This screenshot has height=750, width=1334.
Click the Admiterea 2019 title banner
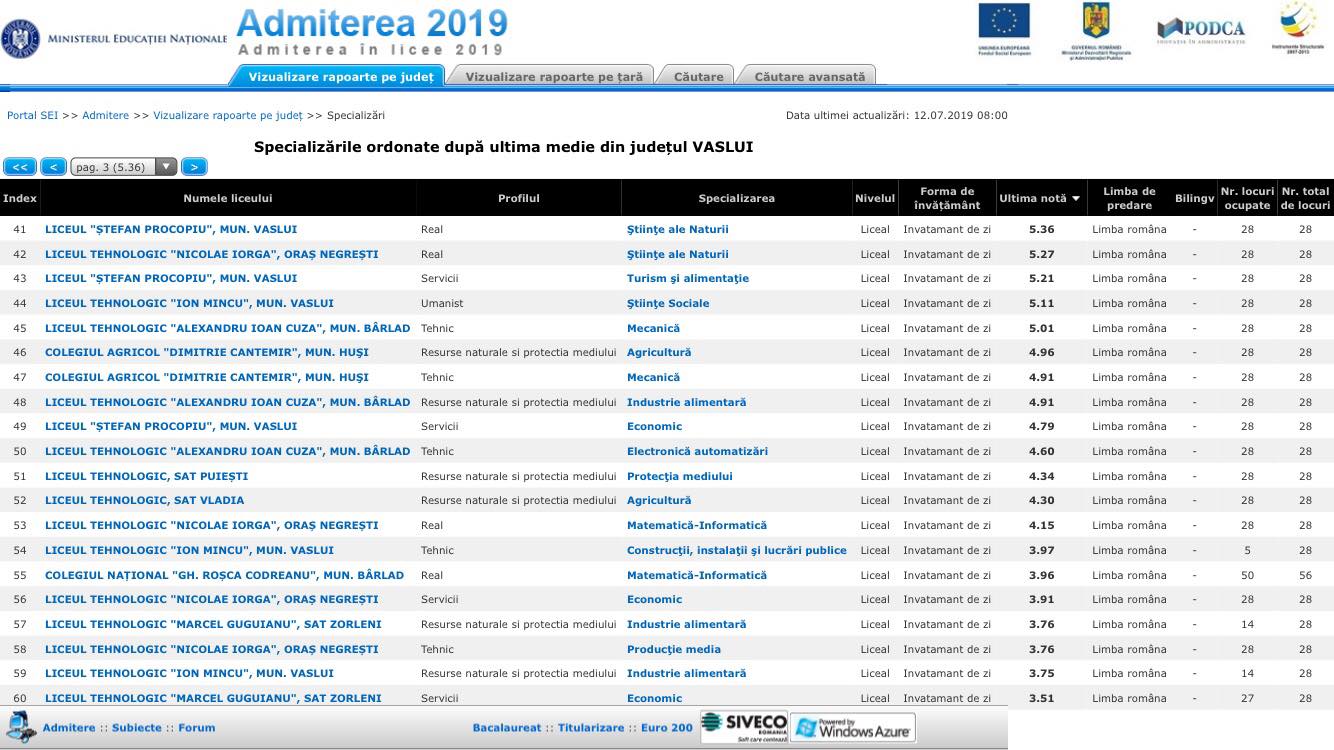click(372, 32)
